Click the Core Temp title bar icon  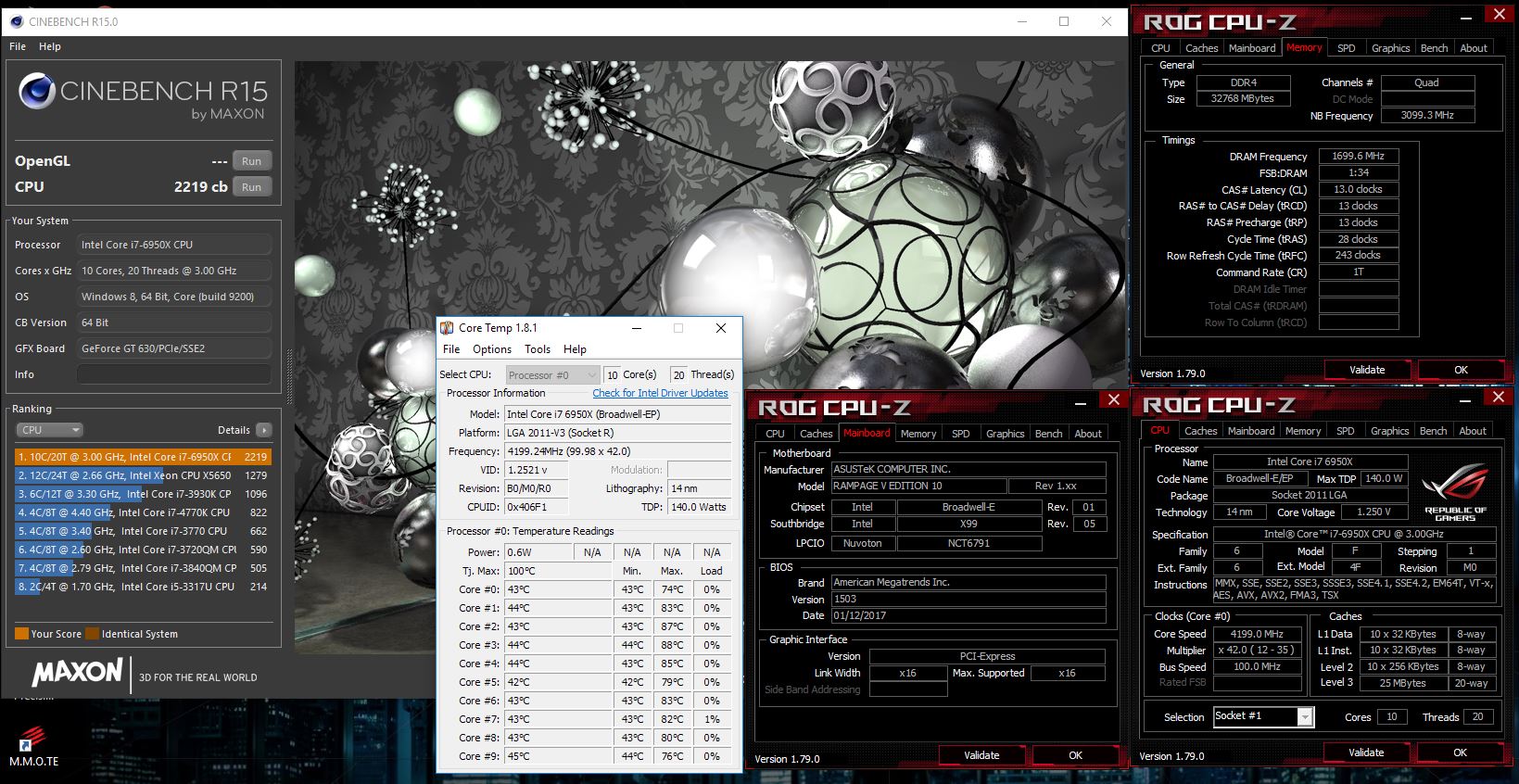[447, 328]
